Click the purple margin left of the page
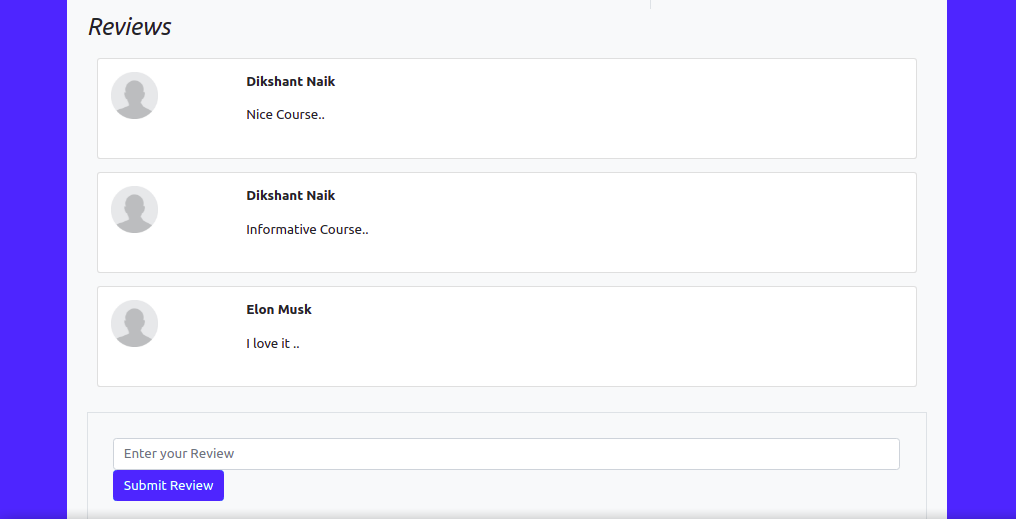 pos(33,260)
